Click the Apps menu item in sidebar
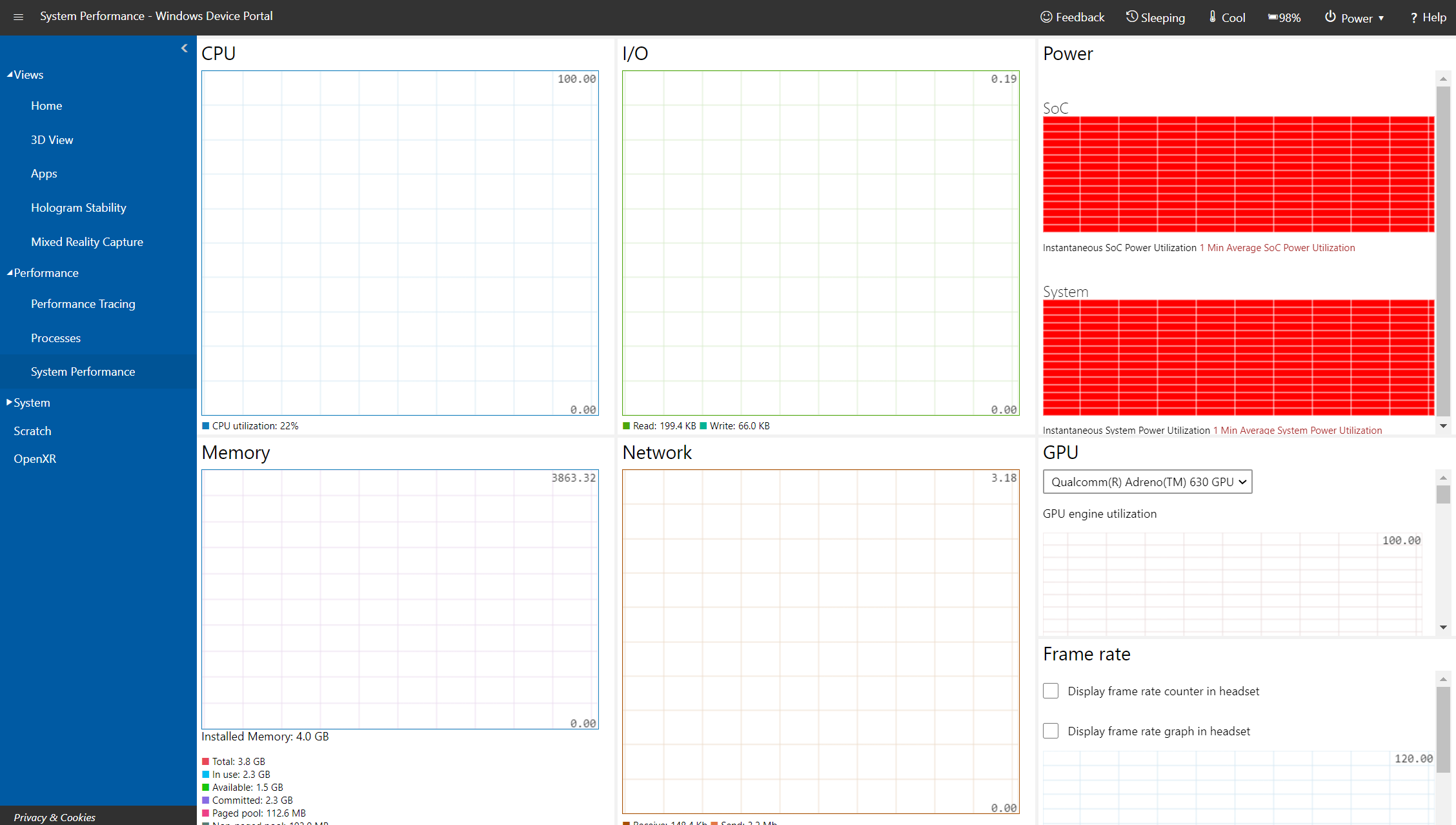The height and width of the screenshot is (825, 1456). click(x=44, y=173)
